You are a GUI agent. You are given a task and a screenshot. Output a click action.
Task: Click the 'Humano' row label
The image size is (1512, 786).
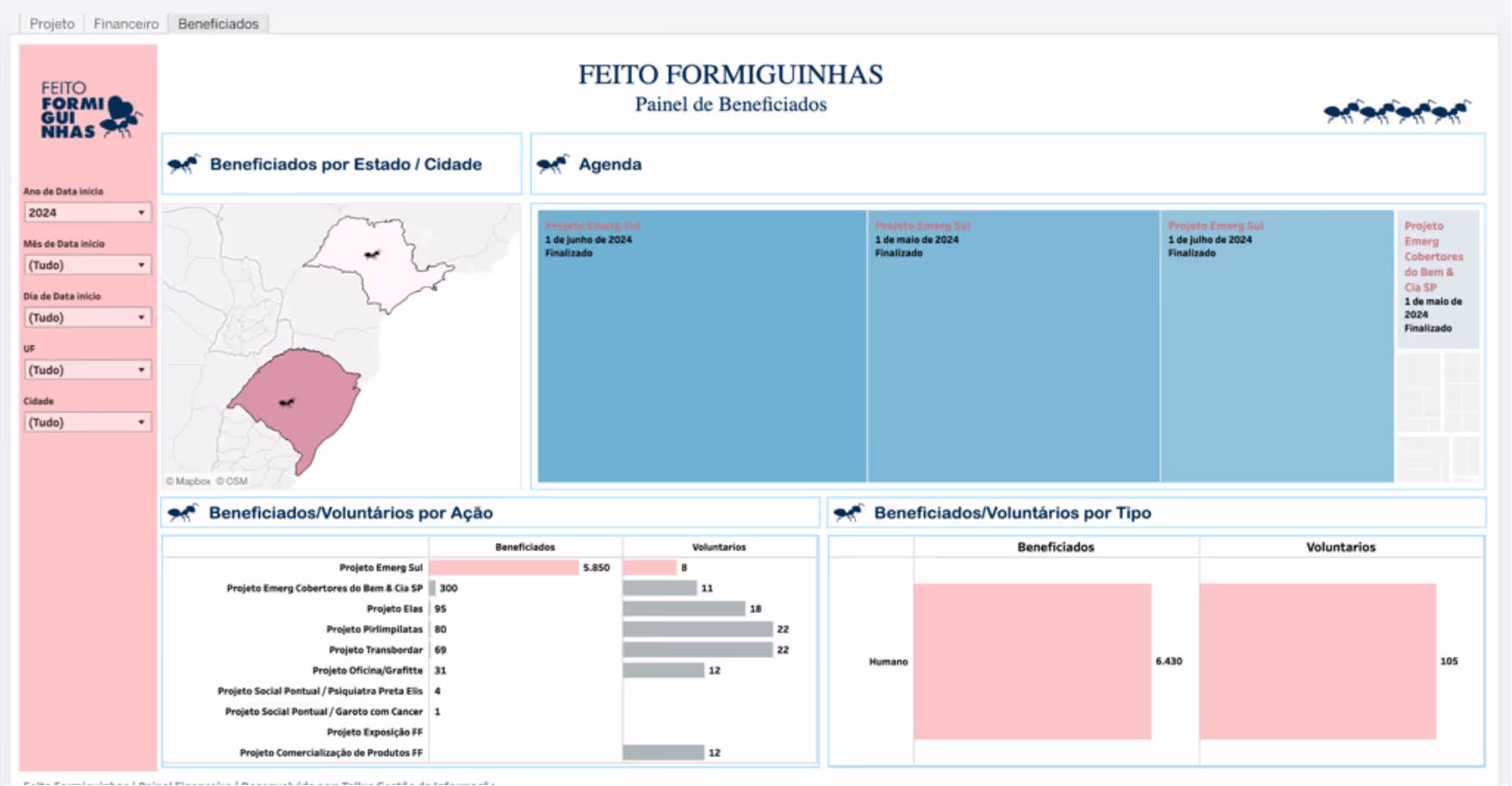[888, 661]
